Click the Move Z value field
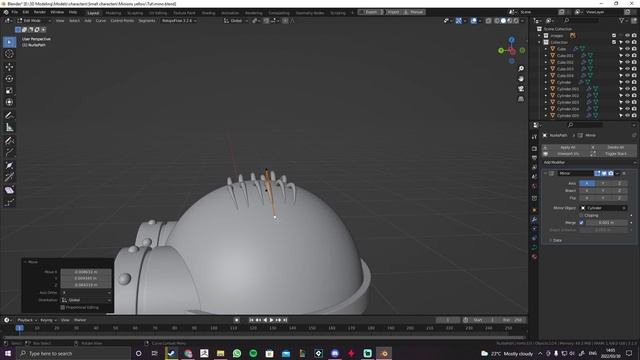 point(86,285)
